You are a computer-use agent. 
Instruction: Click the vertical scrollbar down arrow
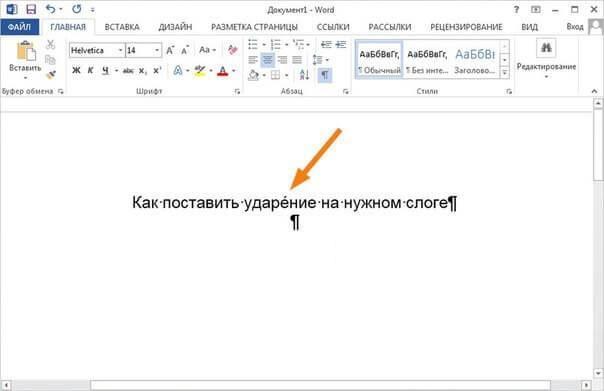(x=598, y=373)
